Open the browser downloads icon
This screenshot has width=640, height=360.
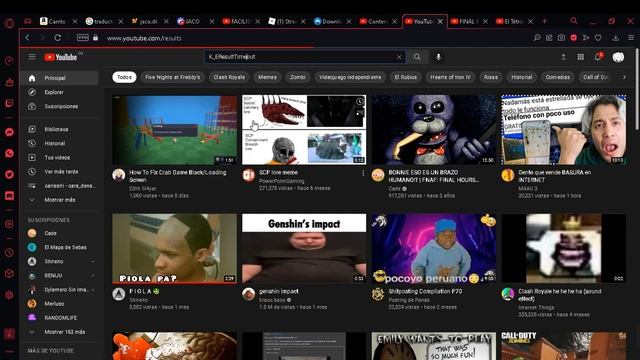point(616,38)
